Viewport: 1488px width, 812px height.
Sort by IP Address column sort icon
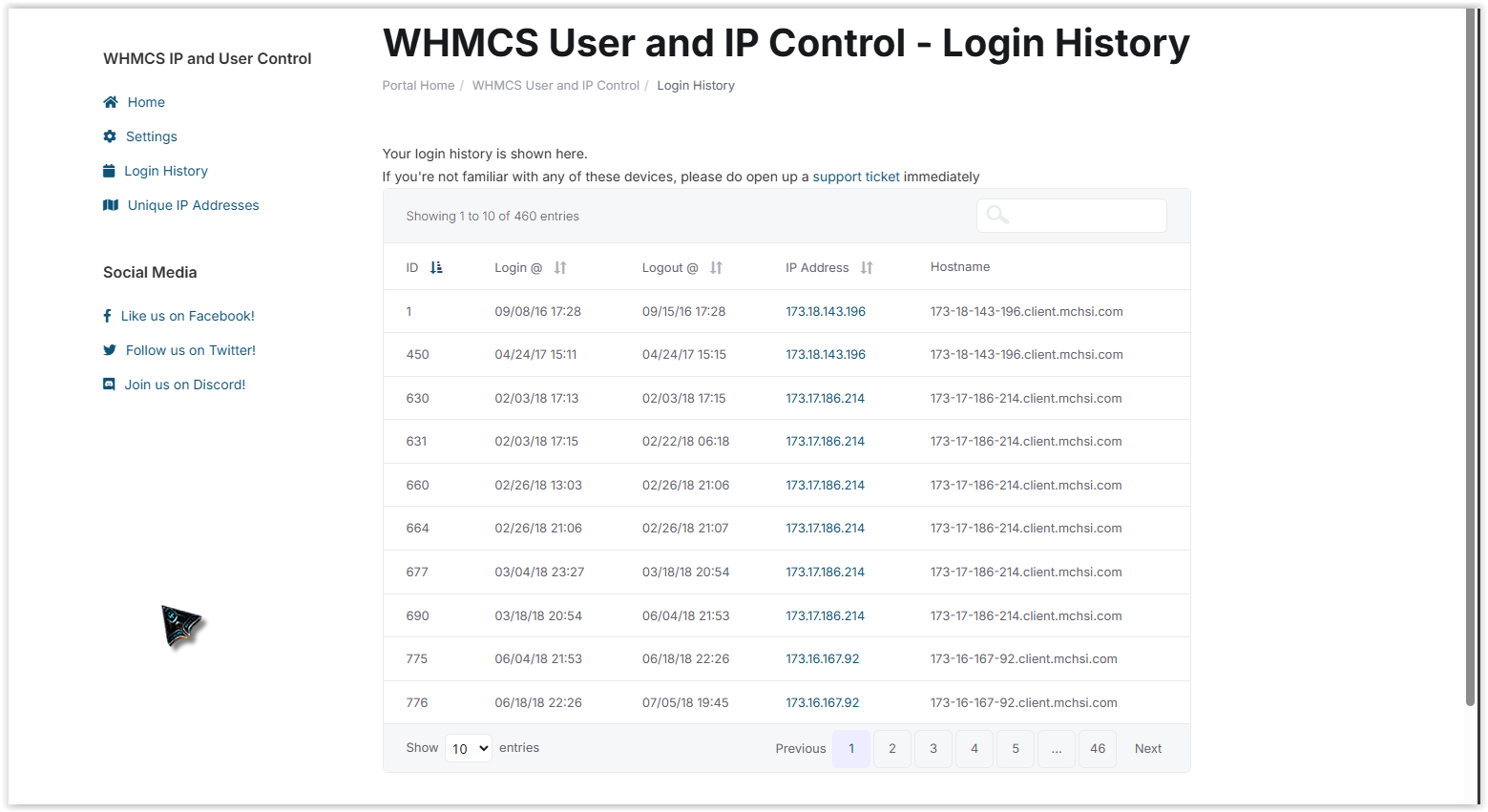pyautogui.click(x=867, y=268)
